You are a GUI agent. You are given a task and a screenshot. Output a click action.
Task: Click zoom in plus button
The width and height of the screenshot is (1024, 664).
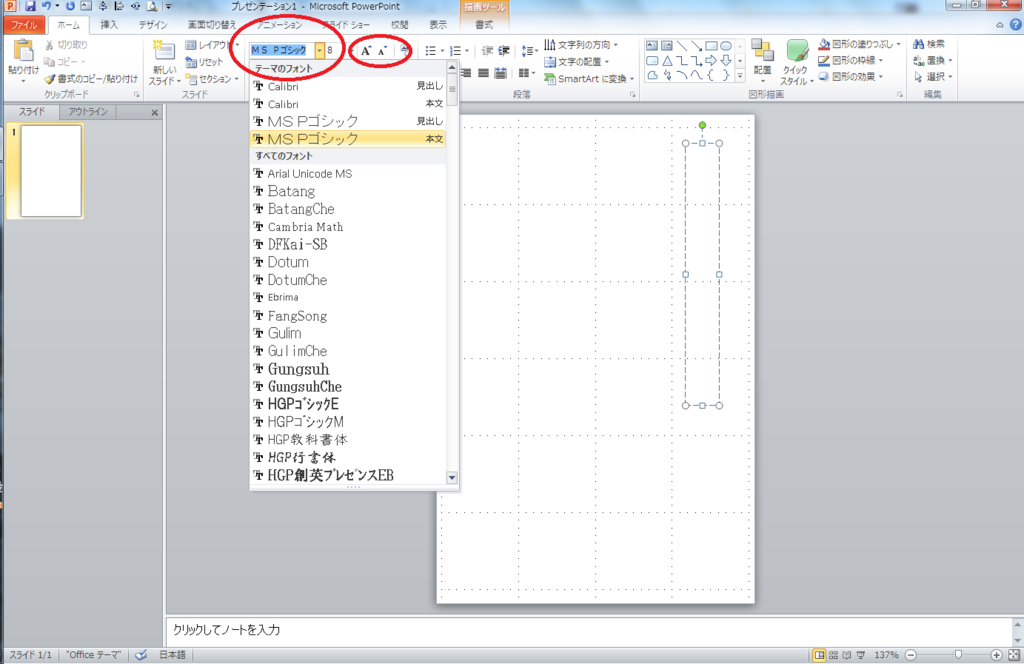point(997,654)
